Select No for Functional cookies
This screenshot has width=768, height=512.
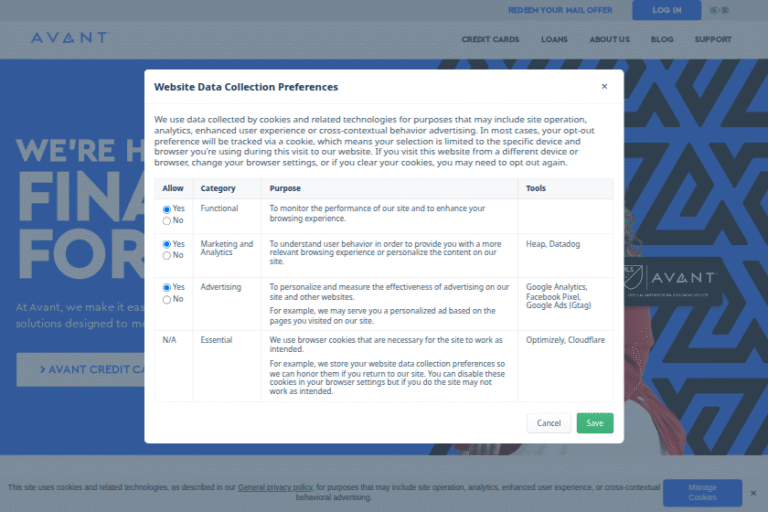[x=167, y=220]
